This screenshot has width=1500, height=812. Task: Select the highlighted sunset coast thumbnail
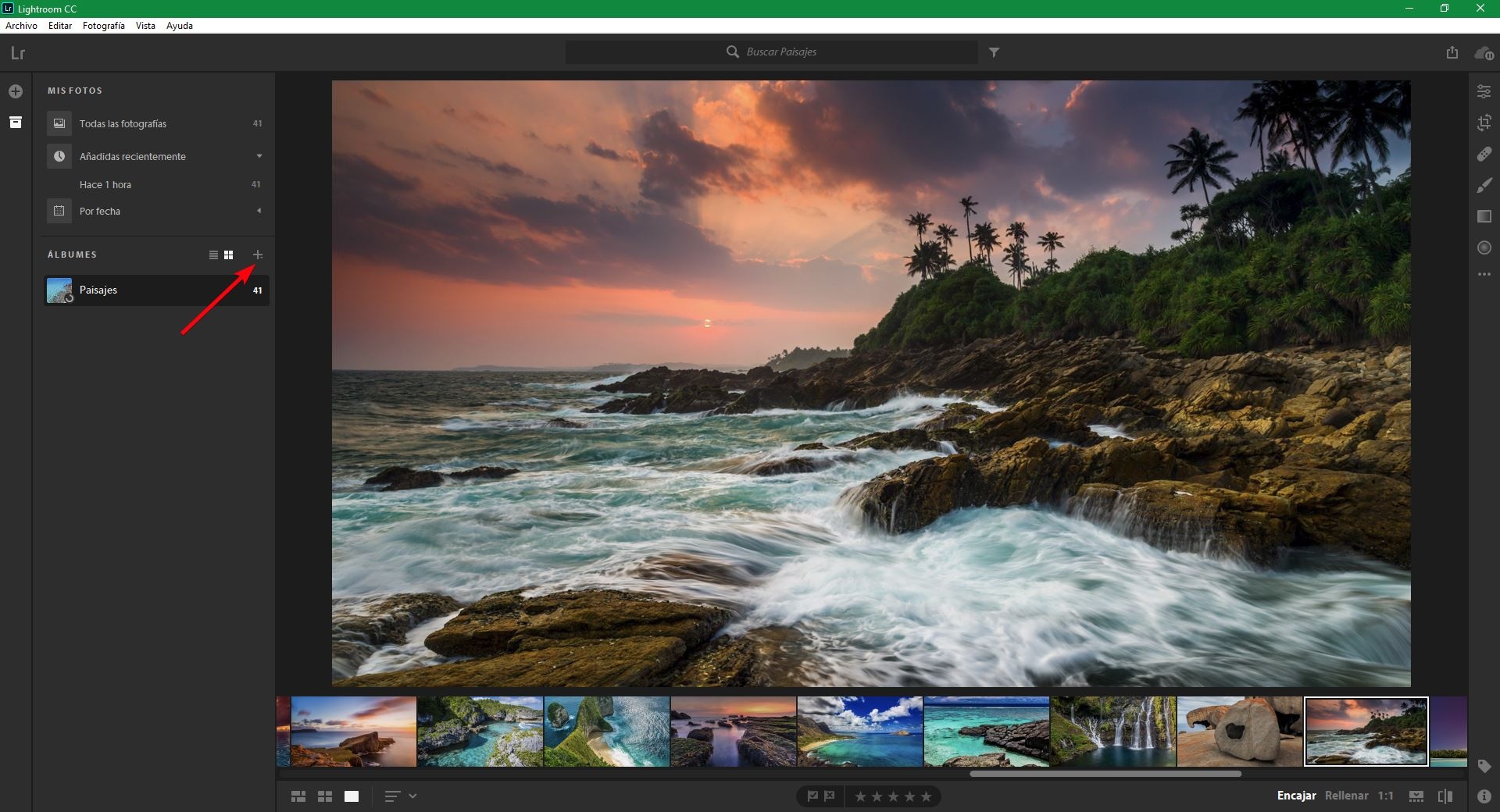pyautogui.click(x=1366, y=732)
